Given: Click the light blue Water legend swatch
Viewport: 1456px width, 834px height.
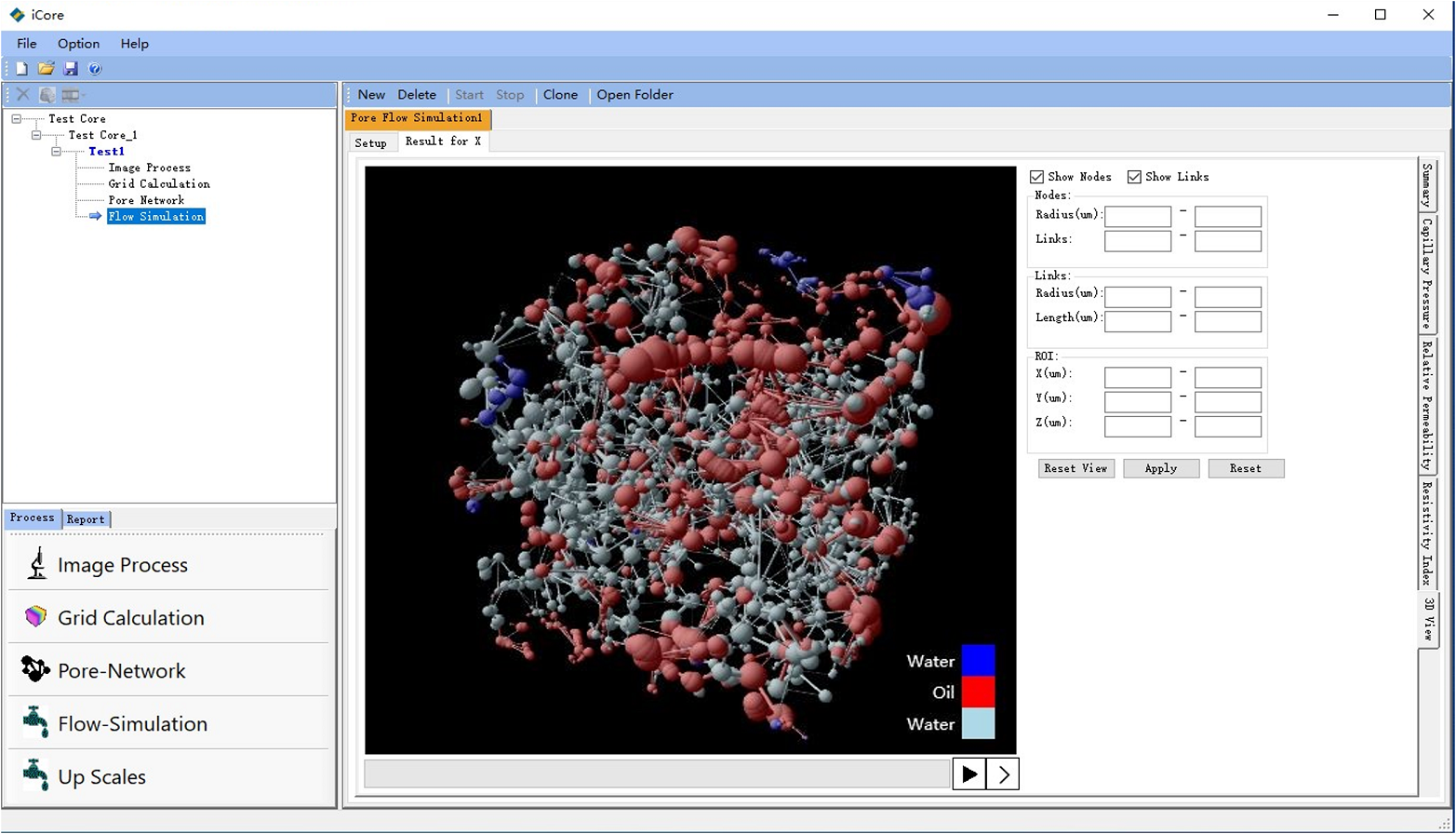Looking at the screenshot, I should 978,723.
